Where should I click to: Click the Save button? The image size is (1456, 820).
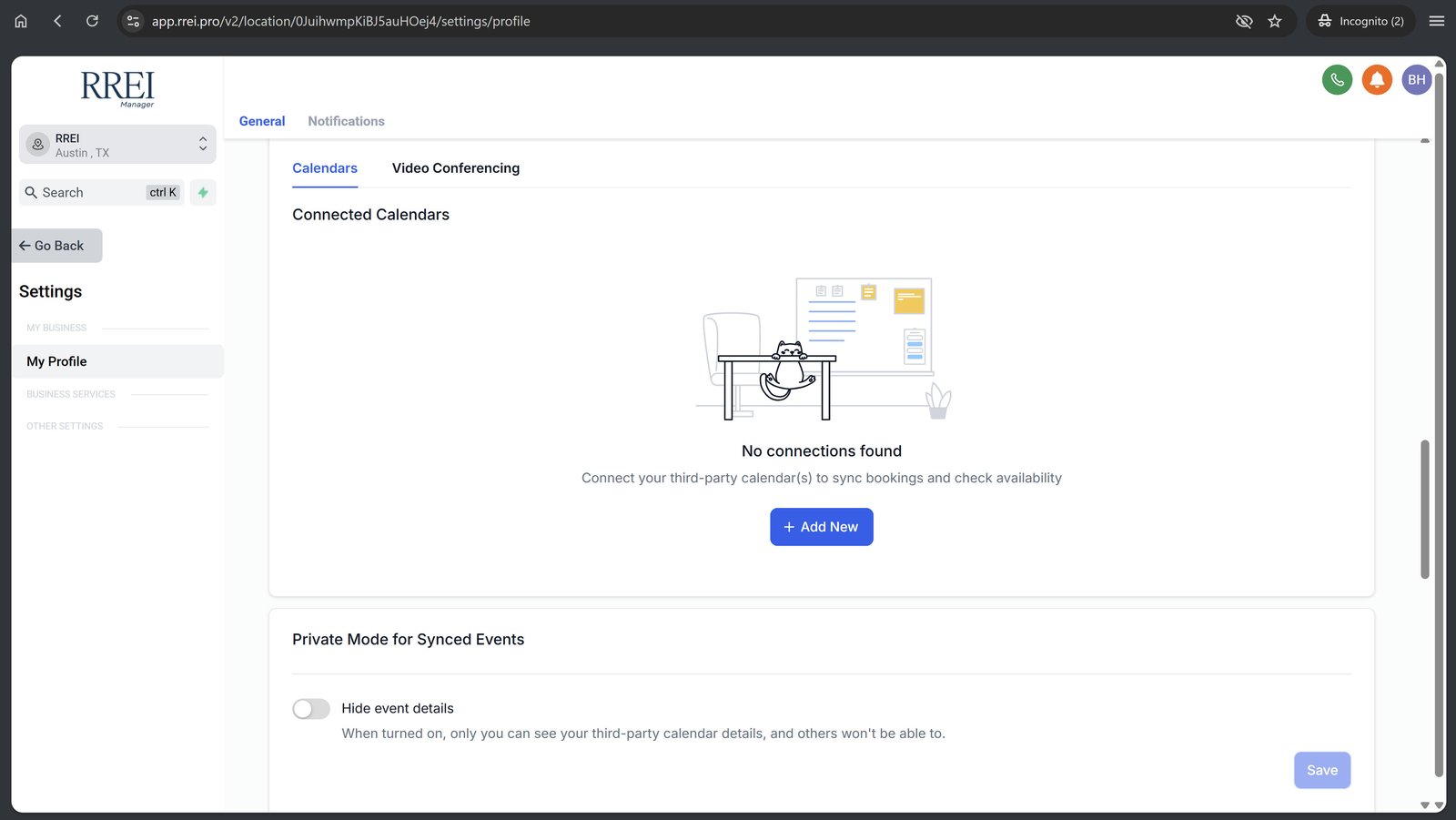tap(1322, 770)
